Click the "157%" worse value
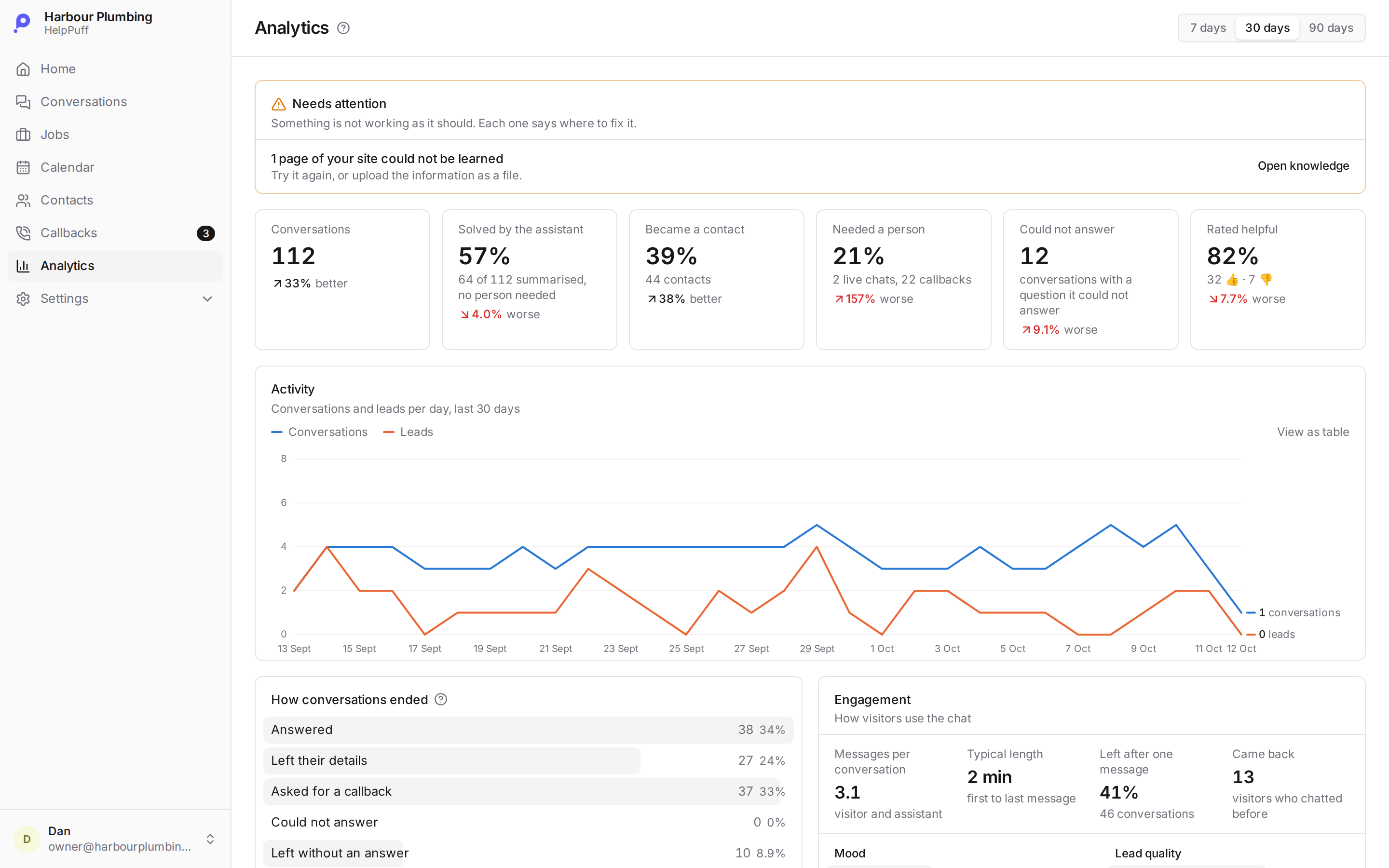Screen dimensions: 1389x868 (860, 298)
